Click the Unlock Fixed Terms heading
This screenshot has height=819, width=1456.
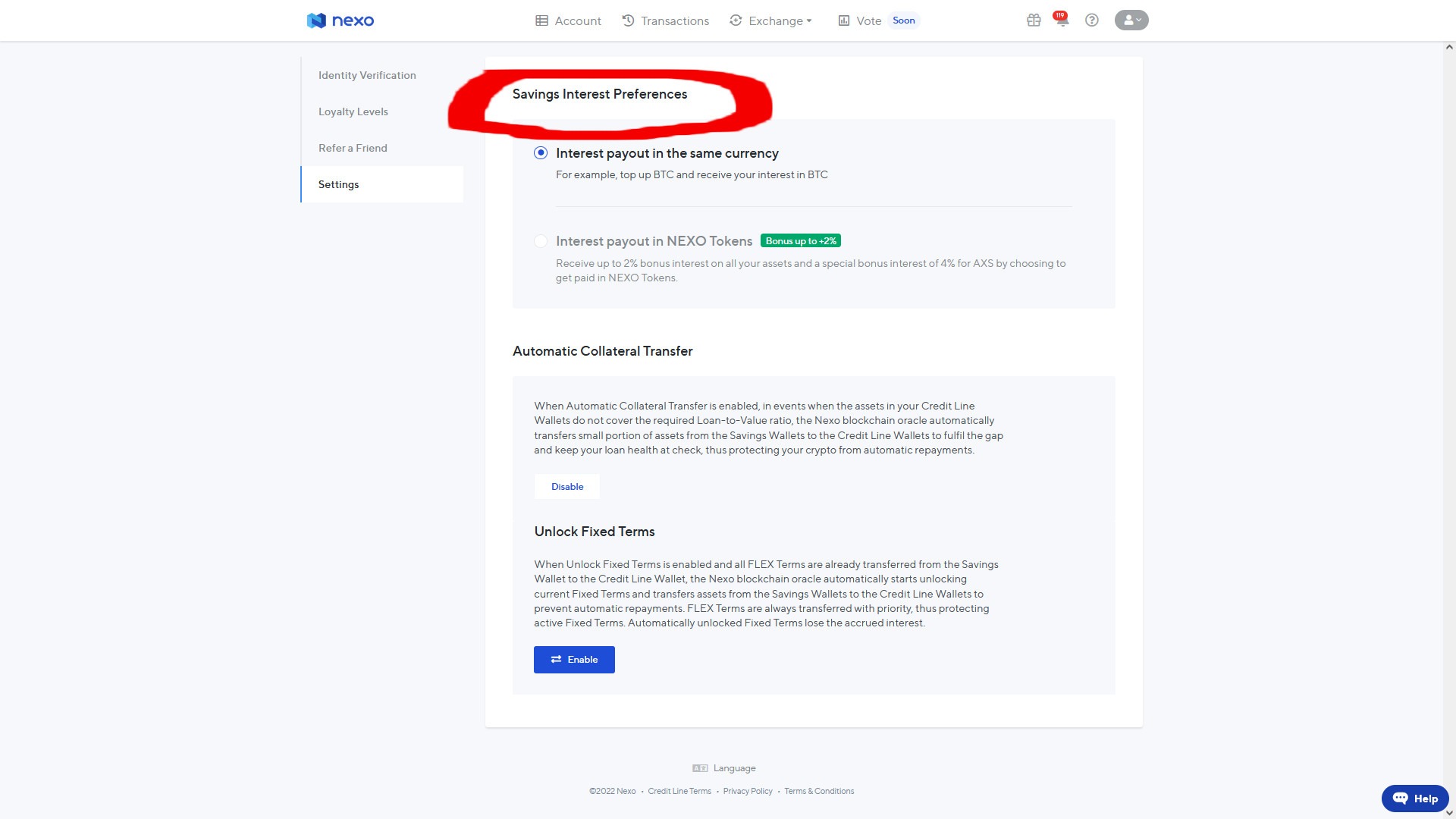[x=595, y=532]
